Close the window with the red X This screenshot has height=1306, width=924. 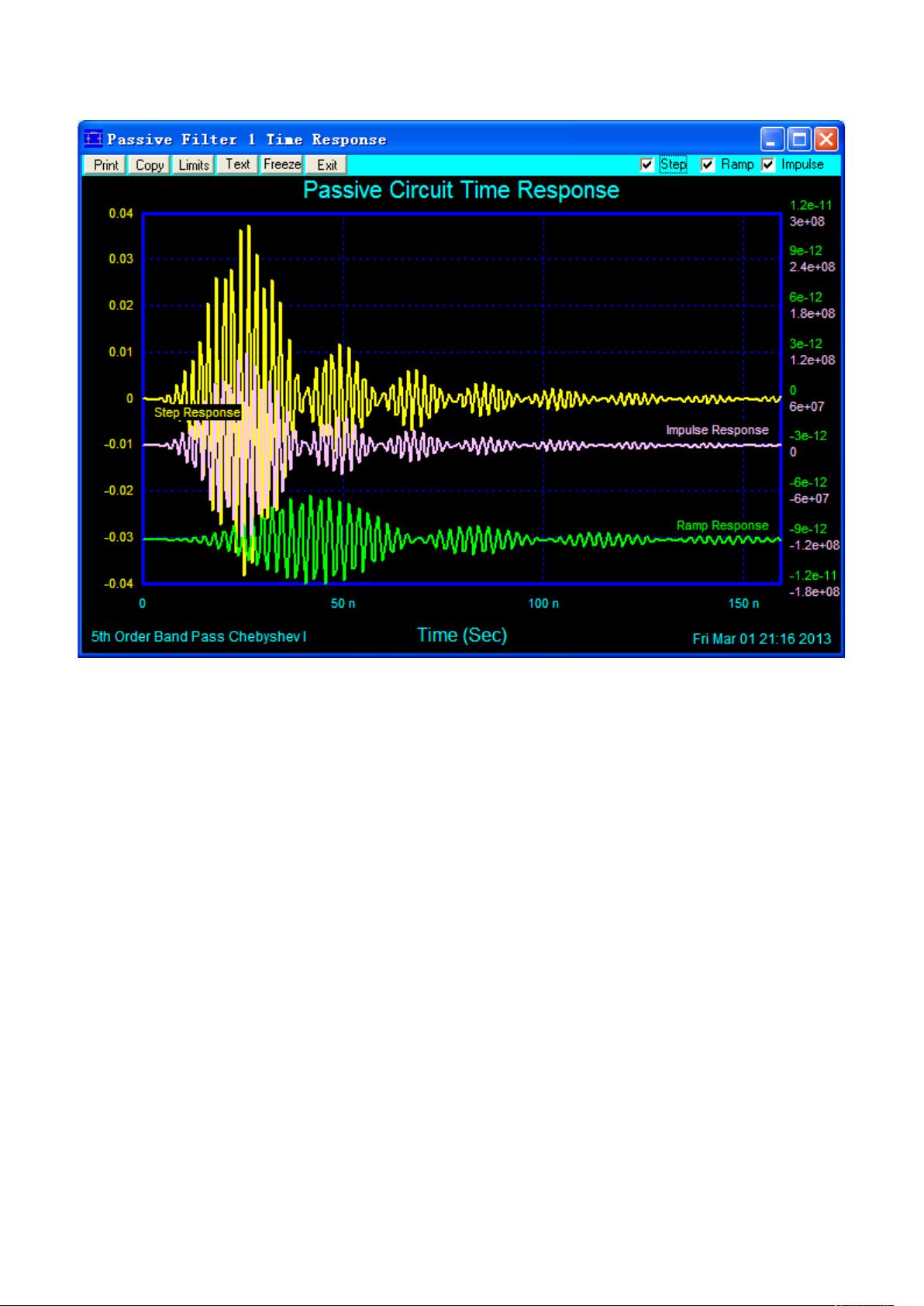coord(826,140)
